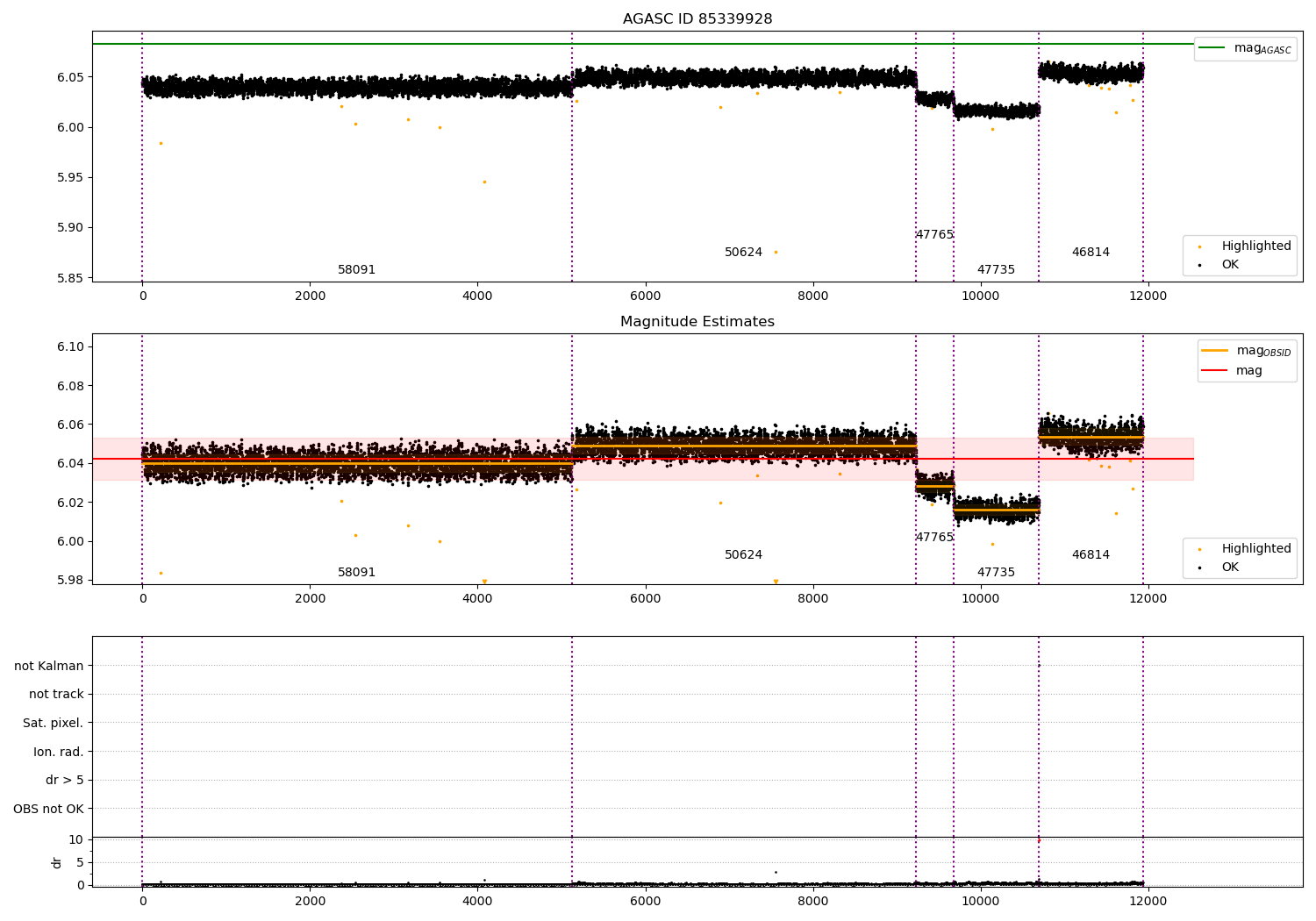Click the title 'AGASC ID 85339928'
1316x921 pixels.
[697, 18]
